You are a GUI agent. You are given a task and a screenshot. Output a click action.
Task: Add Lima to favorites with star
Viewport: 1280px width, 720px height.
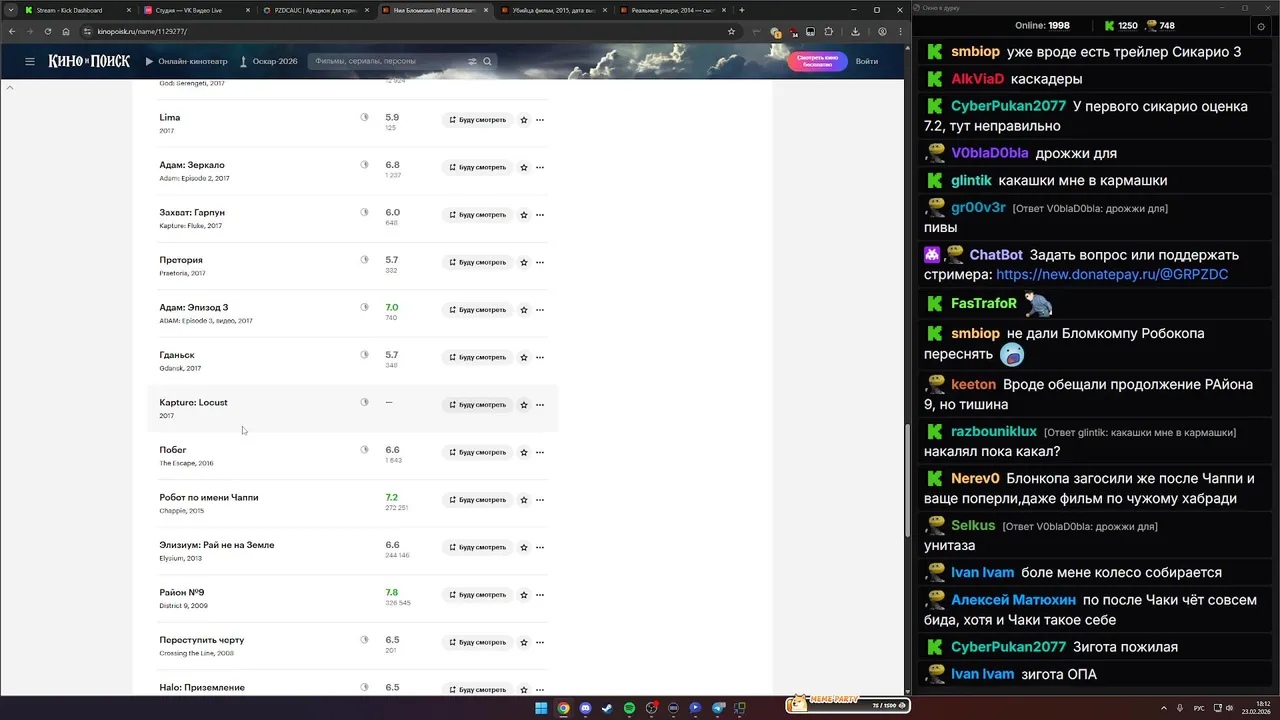point(523,120)
